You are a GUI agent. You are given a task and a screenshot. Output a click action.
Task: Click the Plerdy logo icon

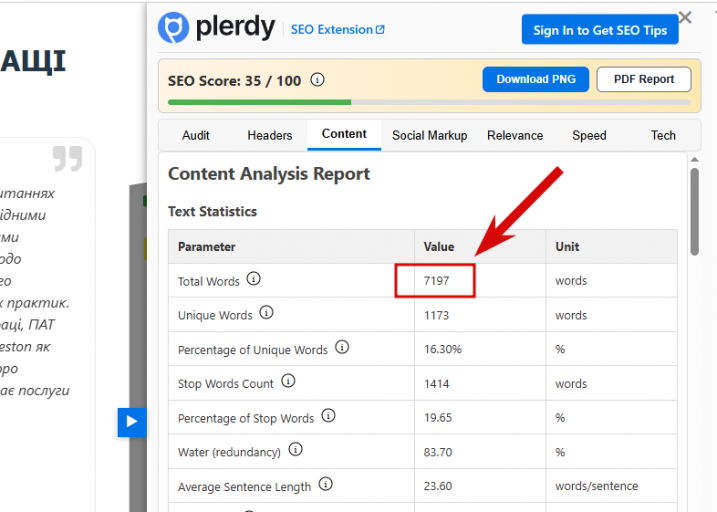click(x=173, y=27)
